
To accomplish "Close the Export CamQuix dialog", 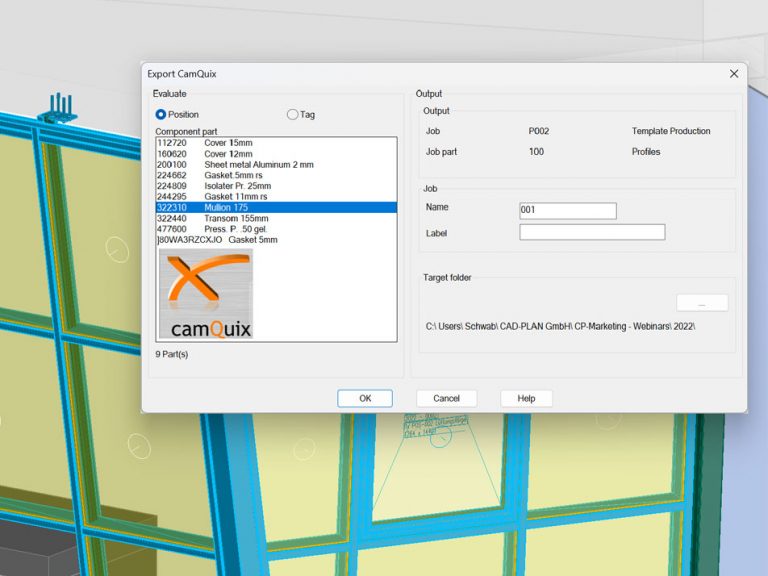I will pos(734,73).
